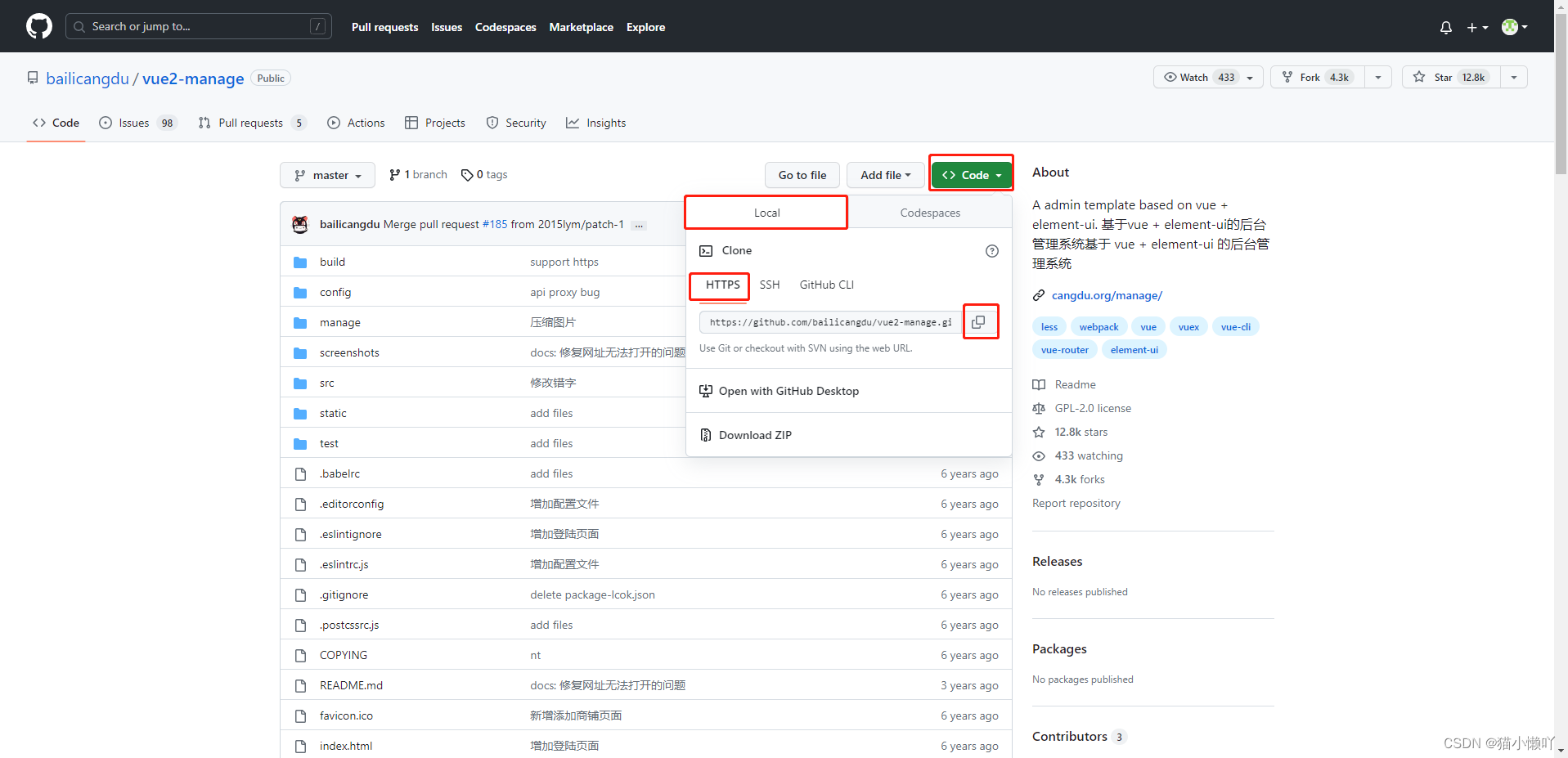
Task: Open the 'delete package-lcok.json' commit message
Action: click(x=592, y=594)
